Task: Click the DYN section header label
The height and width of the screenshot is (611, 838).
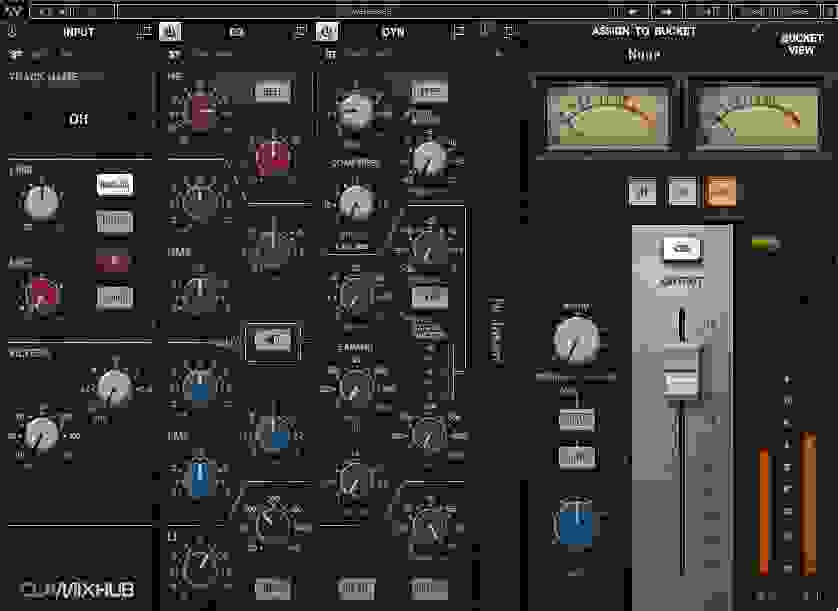Action: point(392,31)
